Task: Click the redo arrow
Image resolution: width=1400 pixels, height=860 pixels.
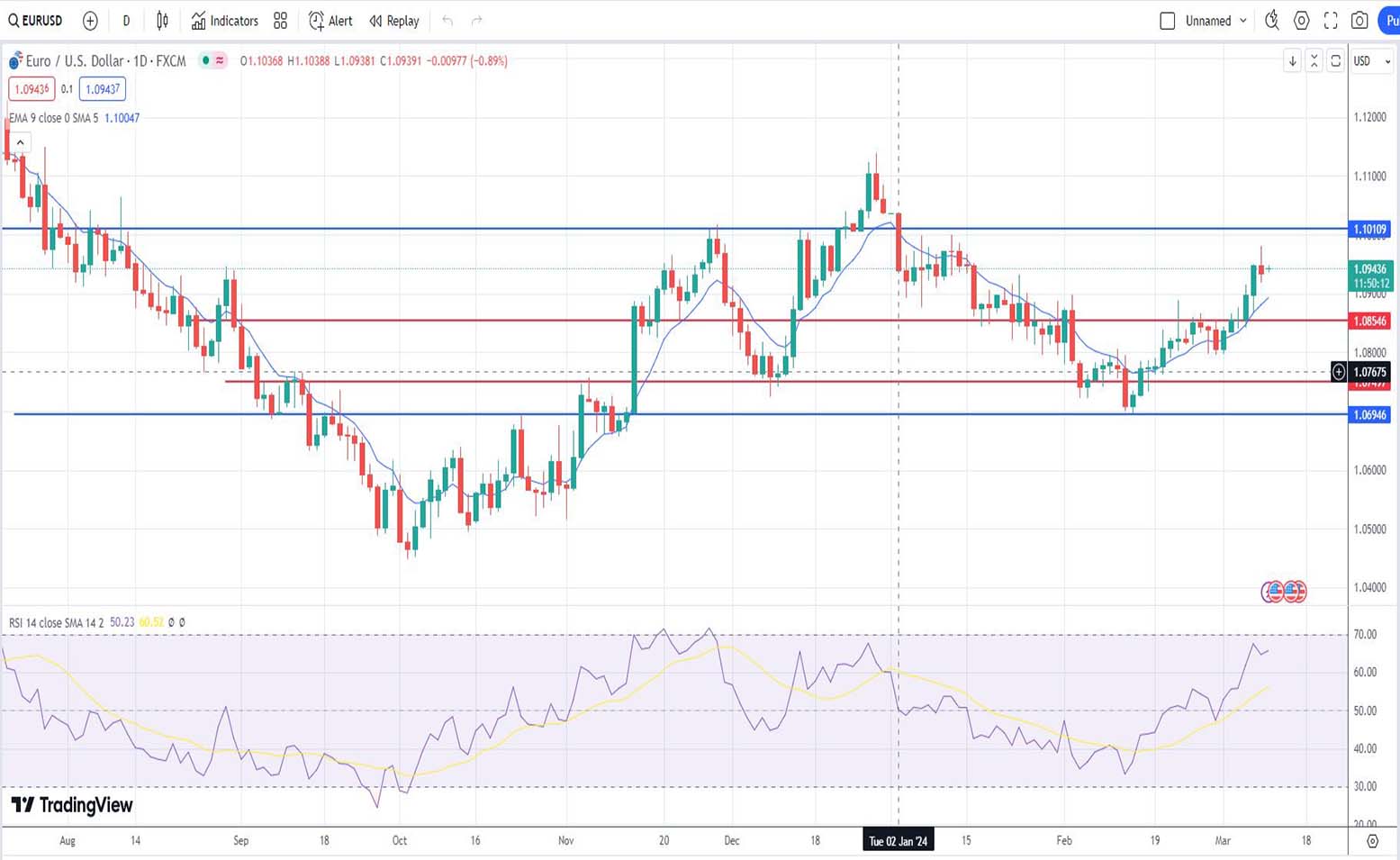Action: (x=477, y=21)
